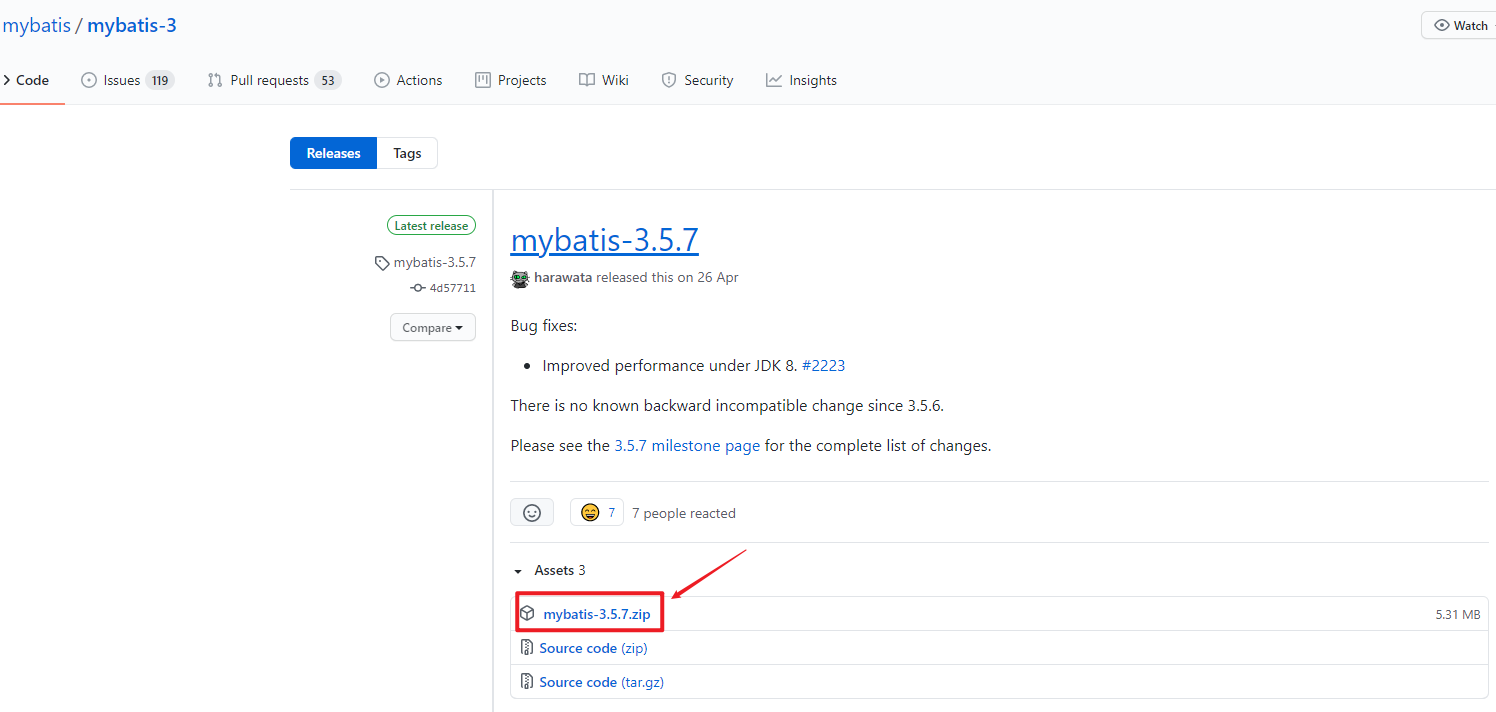
Task: Switch to the Code tab
Action: (x=25, y=80)
